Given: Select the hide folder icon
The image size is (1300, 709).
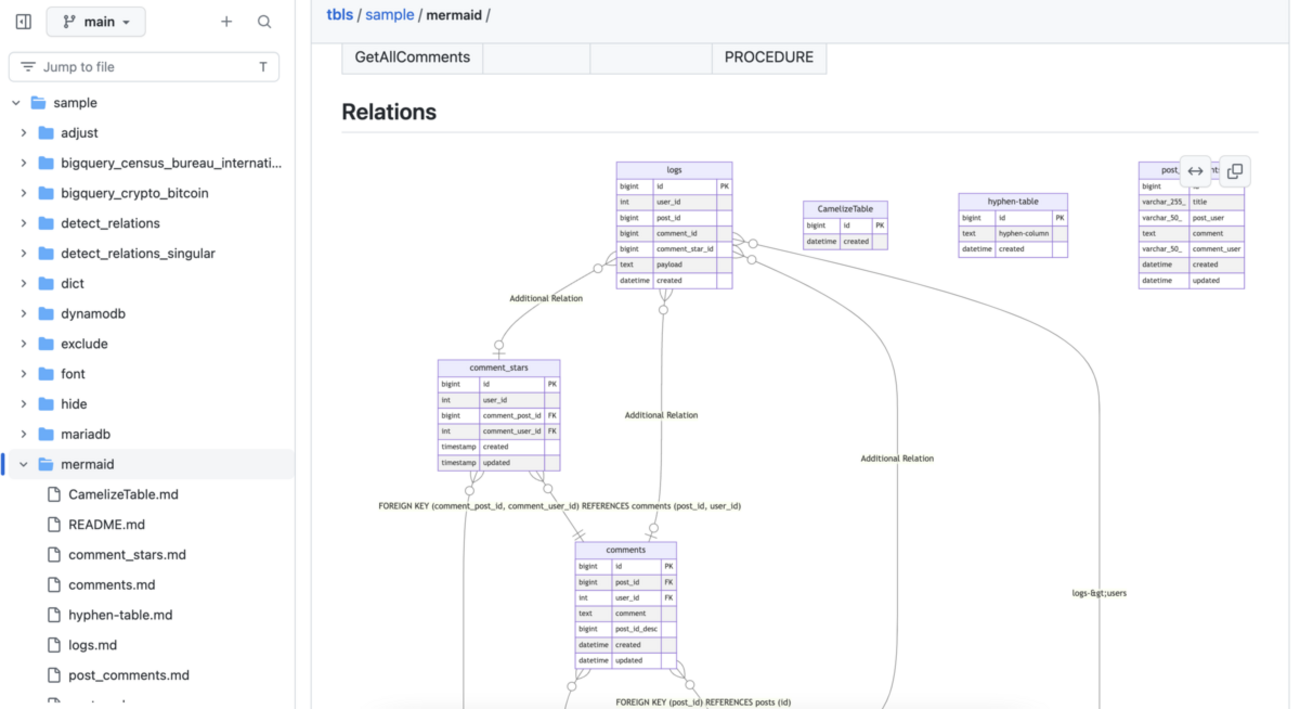Looking at the screenshot, I should pos(46,404).
